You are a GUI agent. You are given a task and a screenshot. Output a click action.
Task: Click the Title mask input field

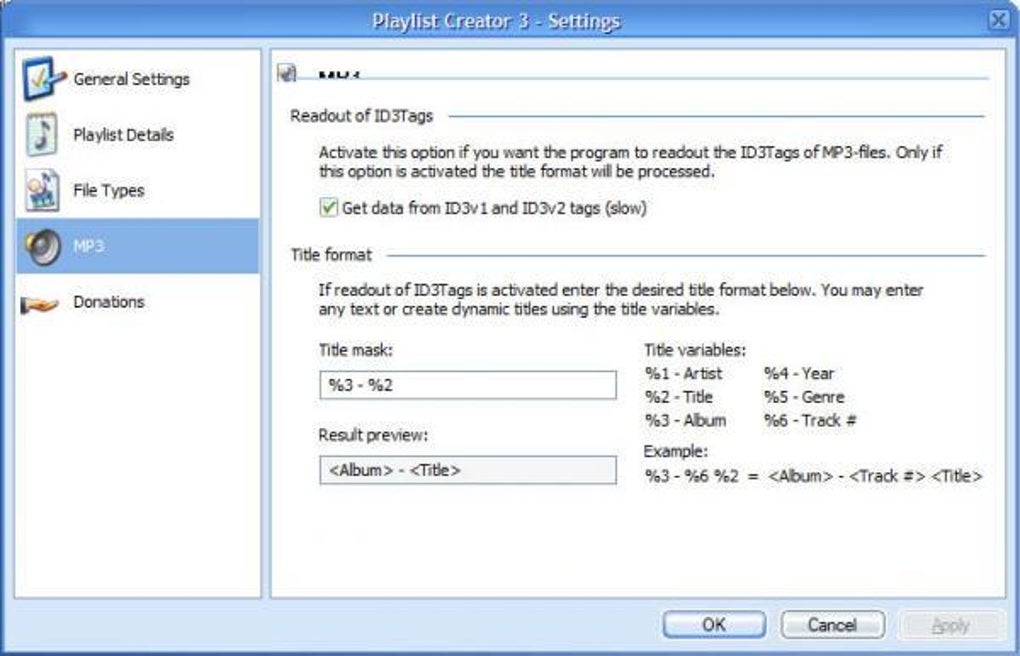pyautogui.click(x=468, y=385)
